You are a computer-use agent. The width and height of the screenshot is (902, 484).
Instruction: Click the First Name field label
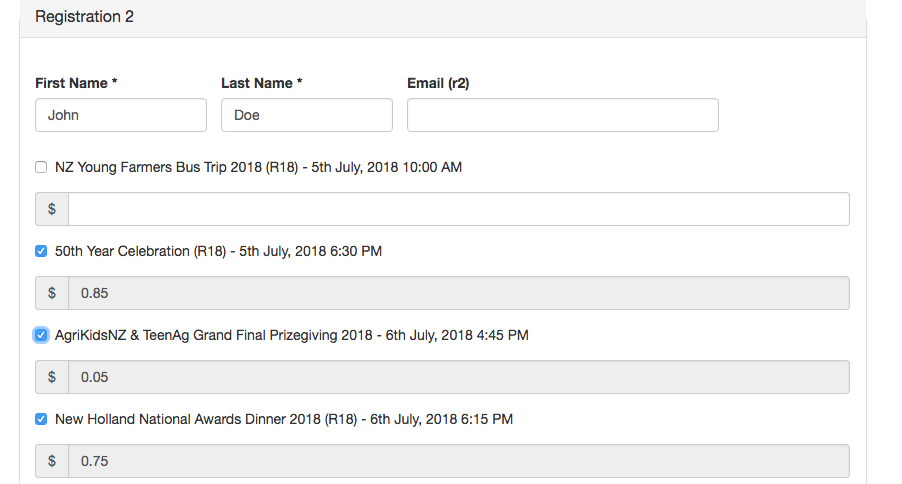tap(76, 83)
